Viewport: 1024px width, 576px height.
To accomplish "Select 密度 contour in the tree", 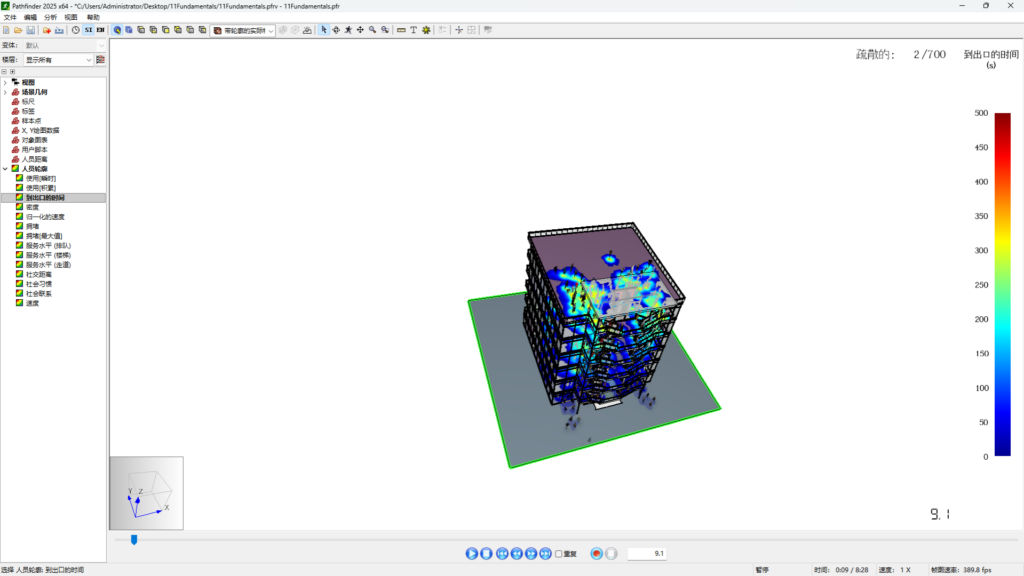I will tap(32, 207).
